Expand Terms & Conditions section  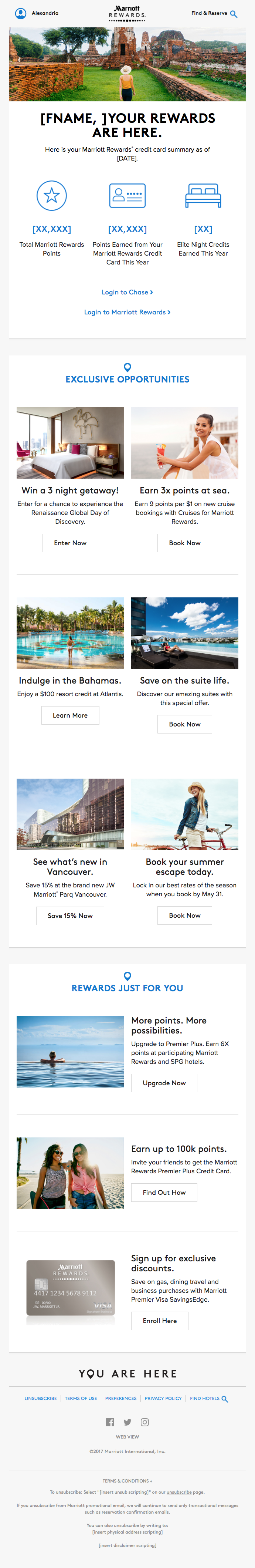click(x=127, y=1481)
